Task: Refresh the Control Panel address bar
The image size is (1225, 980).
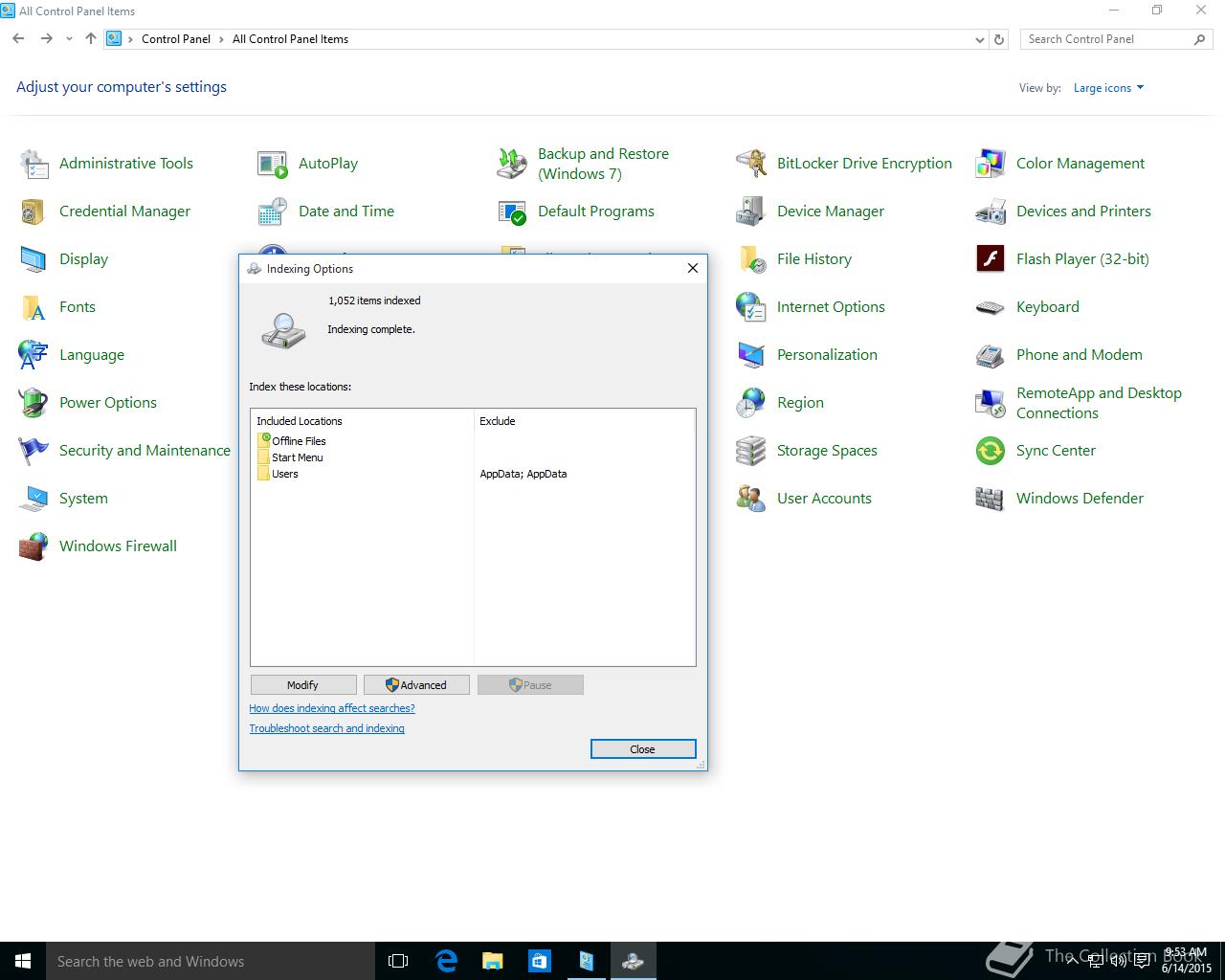Action: (999, 39)
